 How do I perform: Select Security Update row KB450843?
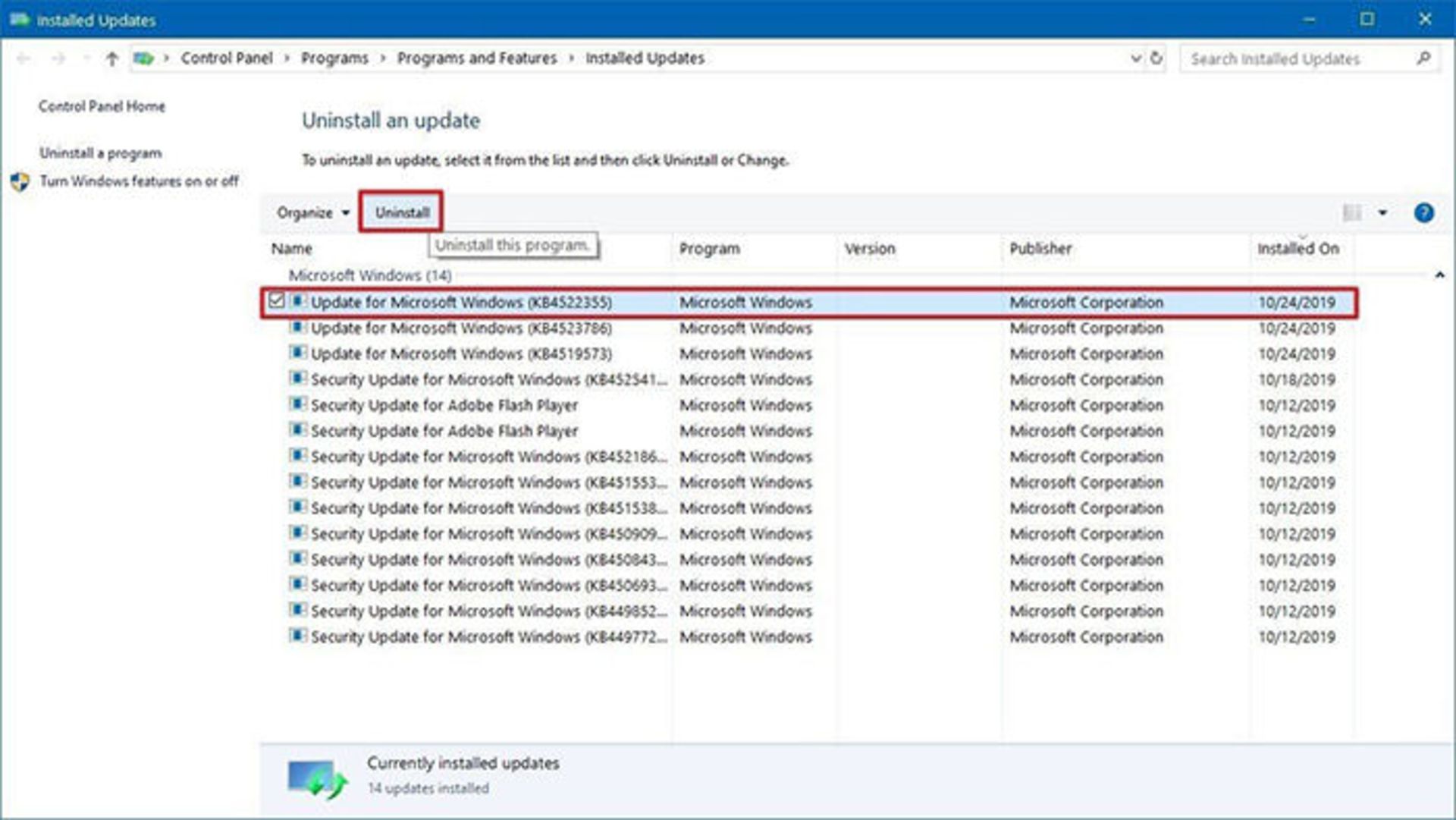pyautogui.click(x=809, y=560)
